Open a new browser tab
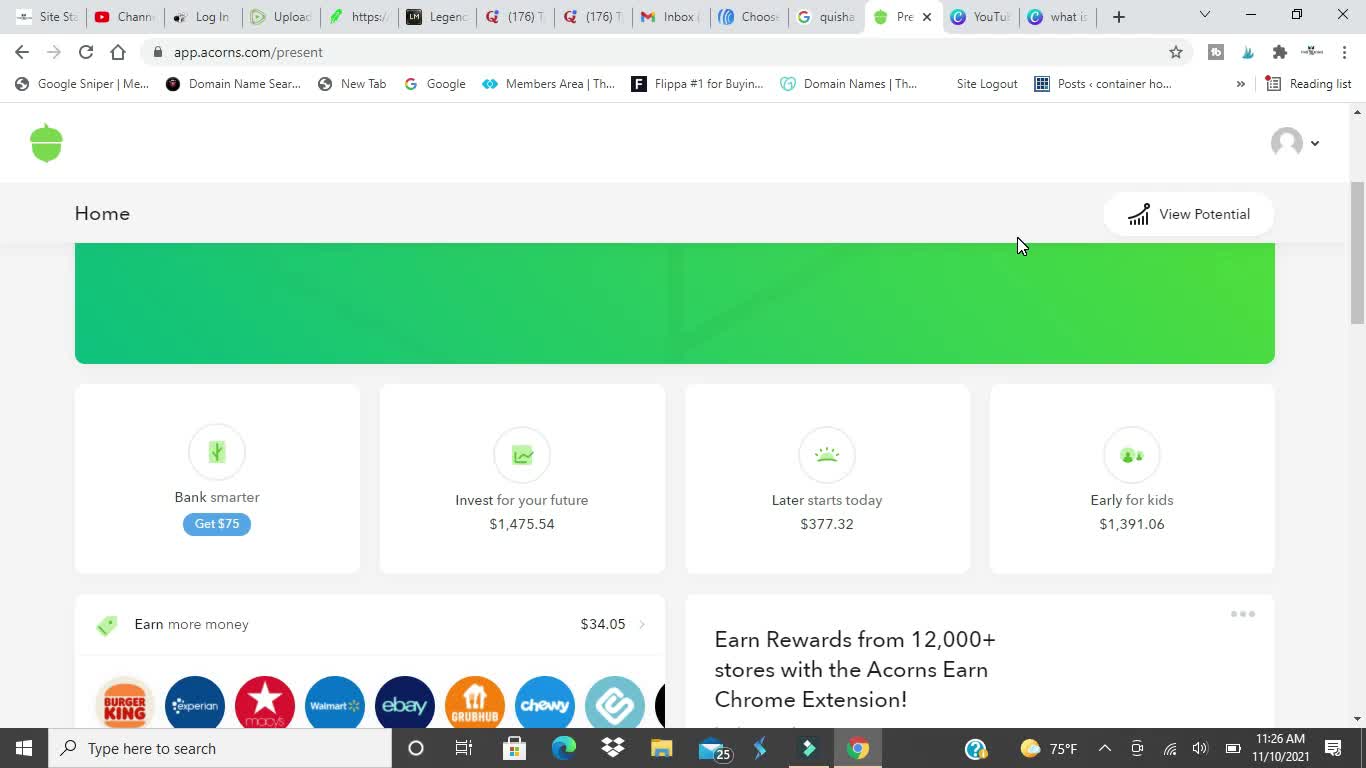The image size is (1366, 768). pyautogui.click(x=1119, y=17)
